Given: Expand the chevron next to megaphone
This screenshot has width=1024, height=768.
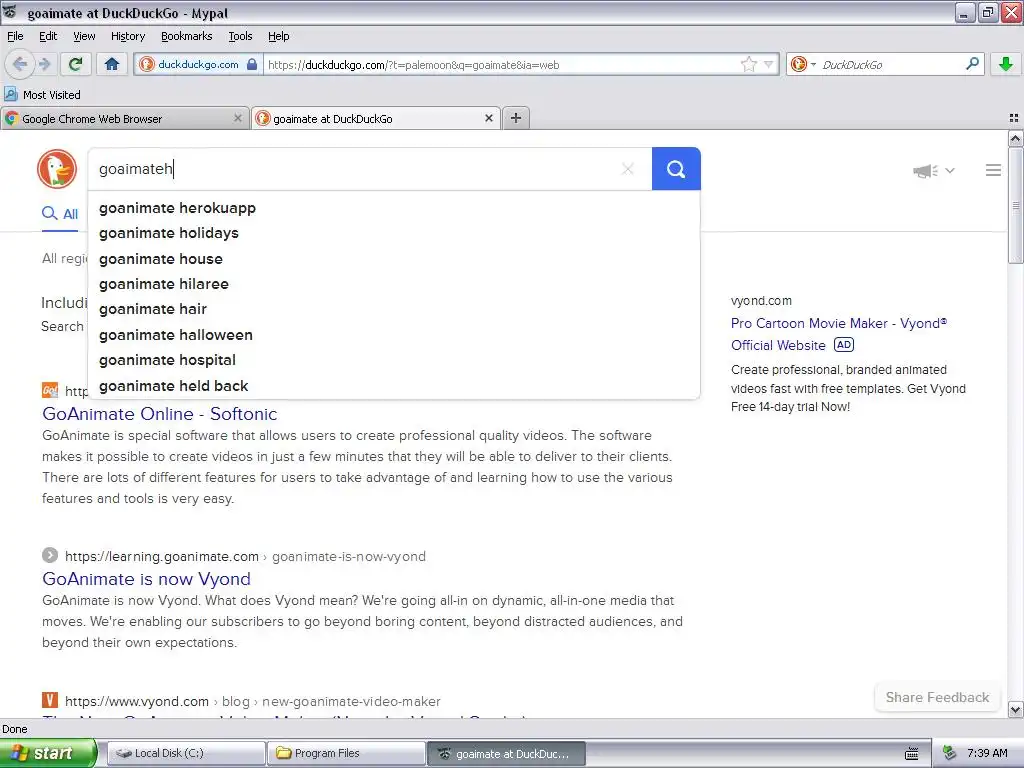Looking at the screenshot, I should click(x=950, y=170).
